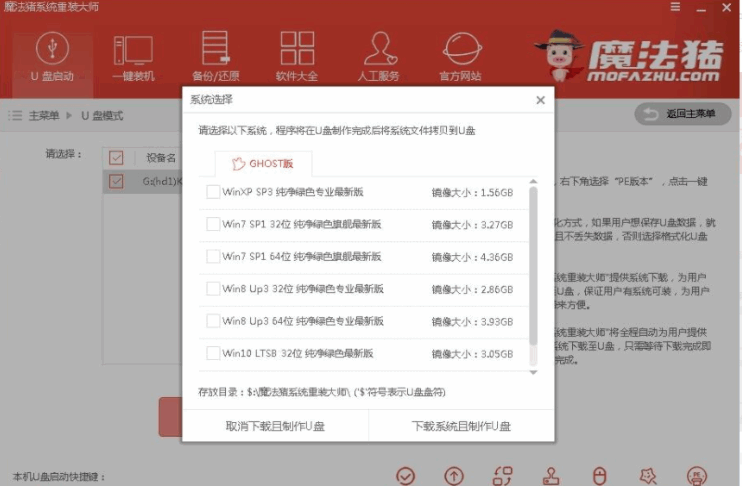Click the 本机U盘启动快捷键 label
Screen dimensions: 742x487
point(59,477)
